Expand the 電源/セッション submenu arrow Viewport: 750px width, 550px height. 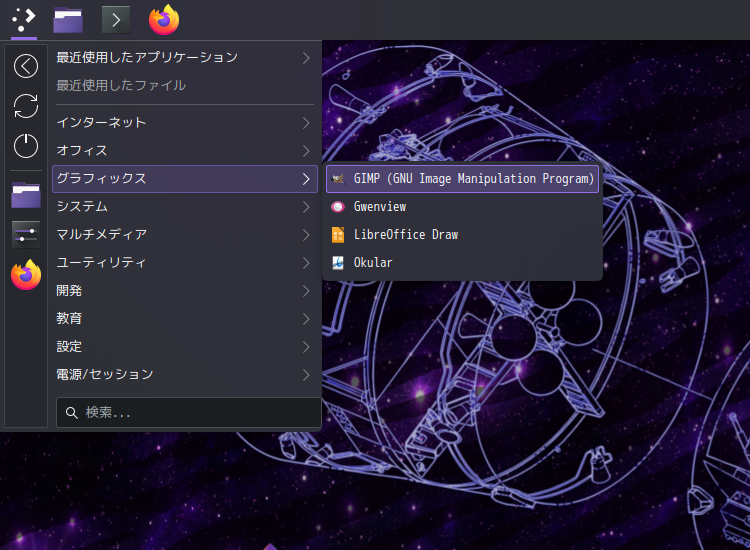306,375
